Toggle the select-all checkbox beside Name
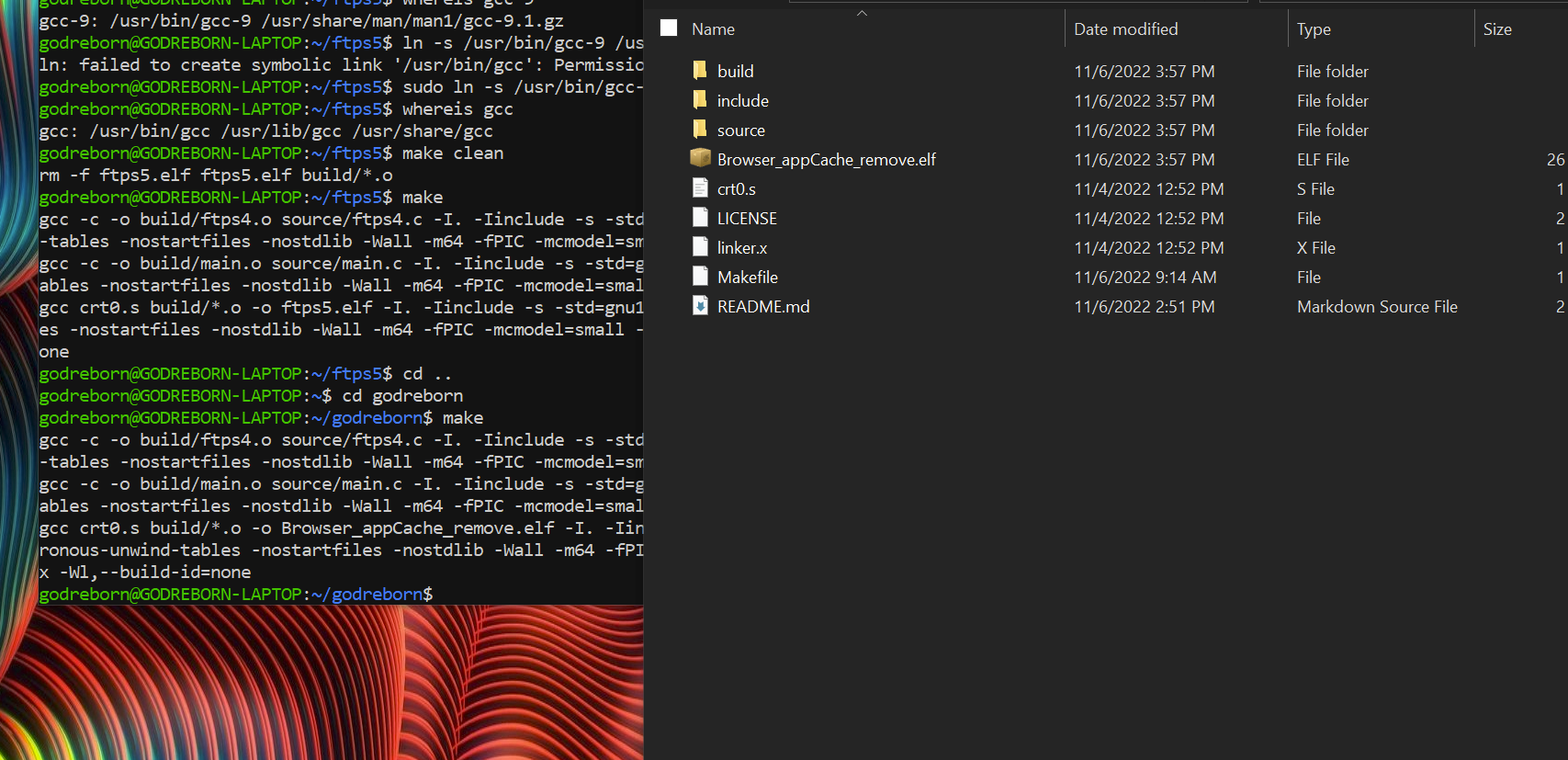The height and width of the screenshot is (760, 1568). coord(669,28)
